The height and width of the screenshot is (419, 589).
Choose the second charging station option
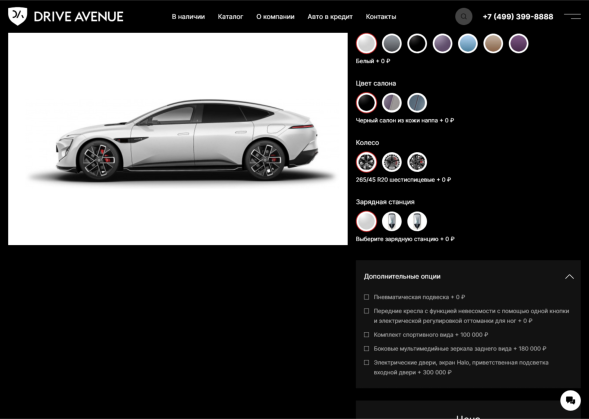tap(392, 221)
